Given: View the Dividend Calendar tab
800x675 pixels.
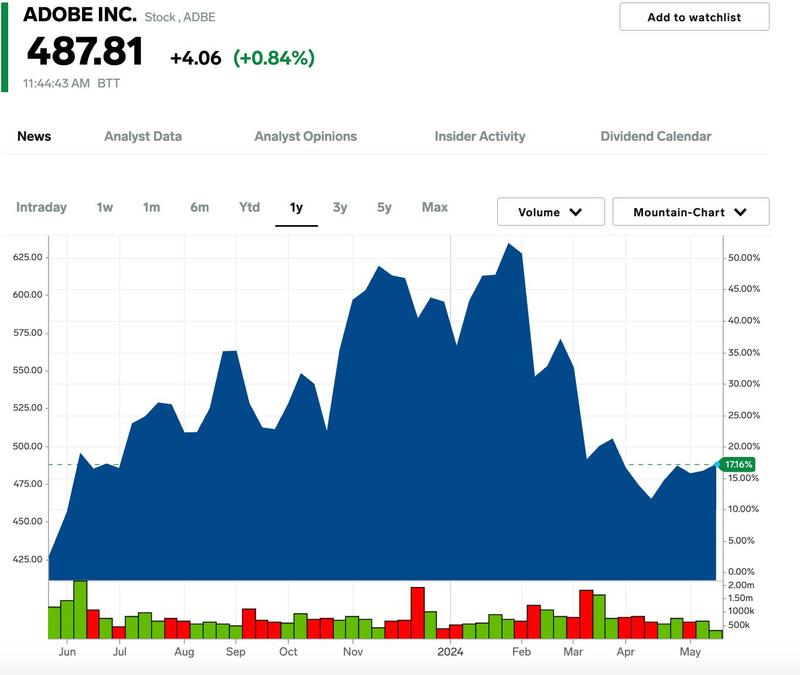Looking at the screenshot, I should 656,136.
